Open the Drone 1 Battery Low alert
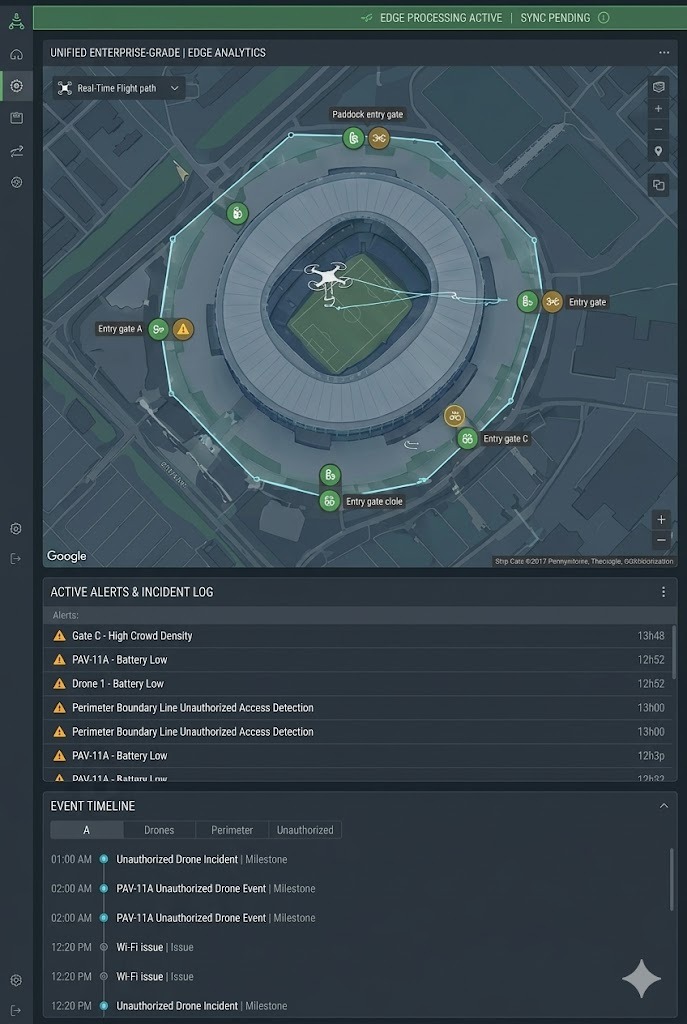Image resolution: width=687 pixels, height=1024 pixels. [x=118, y=684]
